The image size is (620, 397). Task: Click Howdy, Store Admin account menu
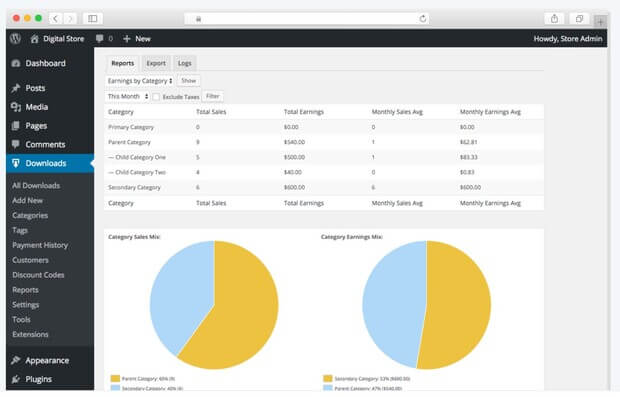click(x=568, y=39)
